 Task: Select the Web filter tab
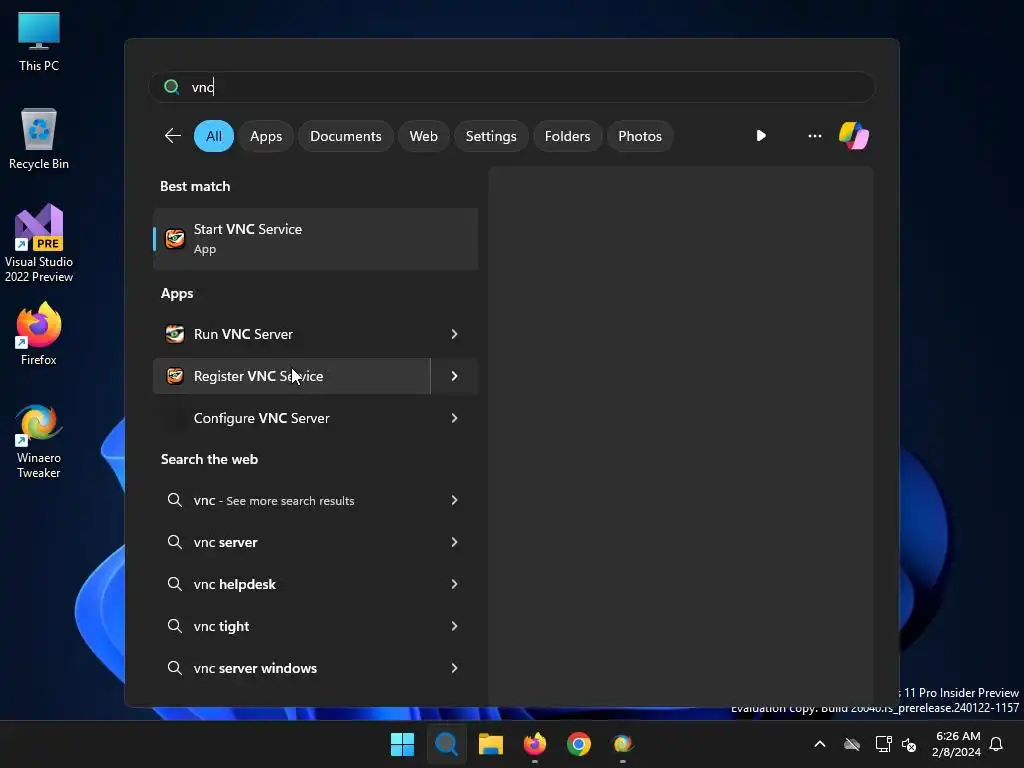pos(423,136)
